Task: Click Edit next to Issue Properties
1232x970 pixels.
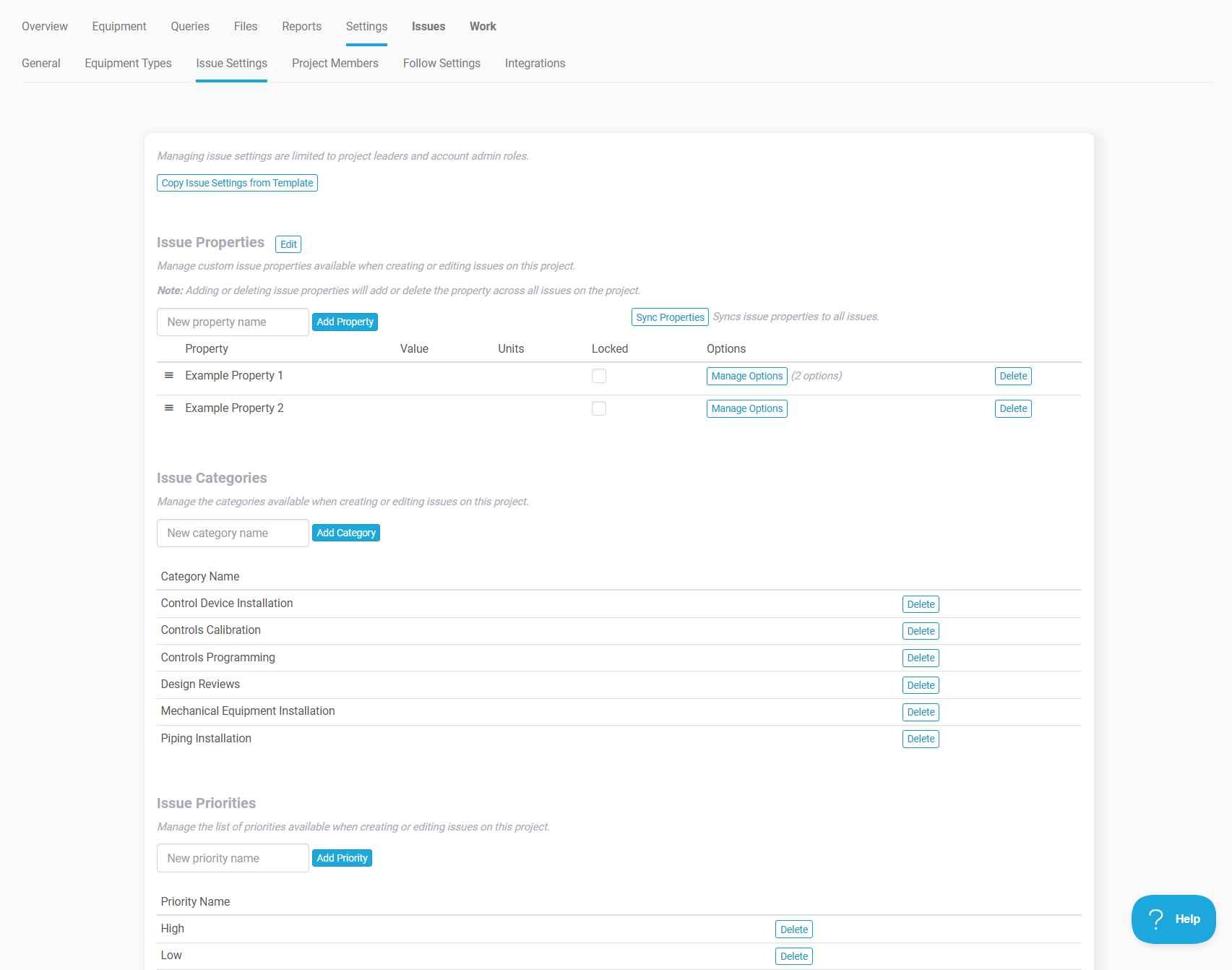Action: coord(288,244)
